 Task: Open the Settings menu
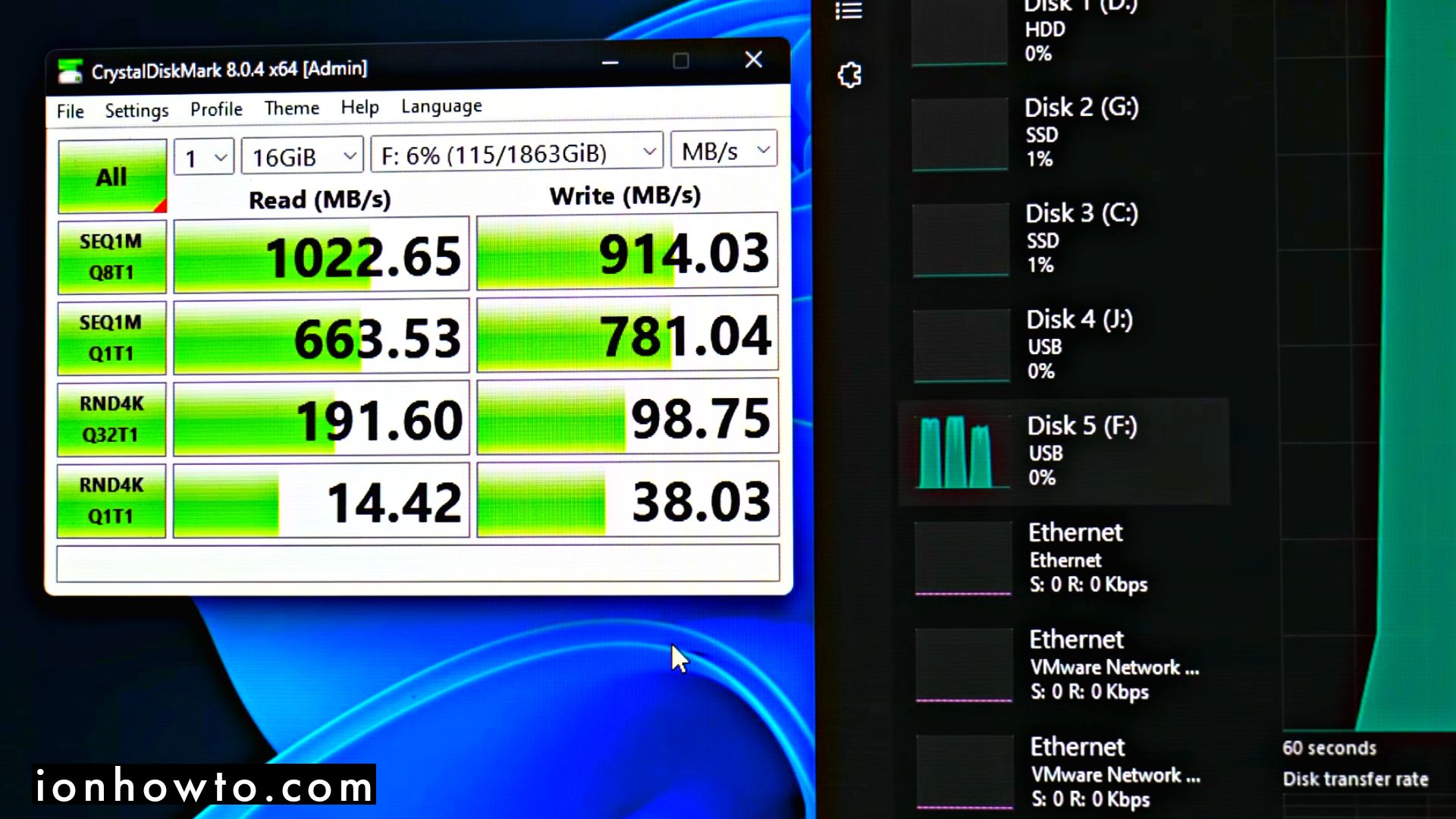(x=136, y=111)
